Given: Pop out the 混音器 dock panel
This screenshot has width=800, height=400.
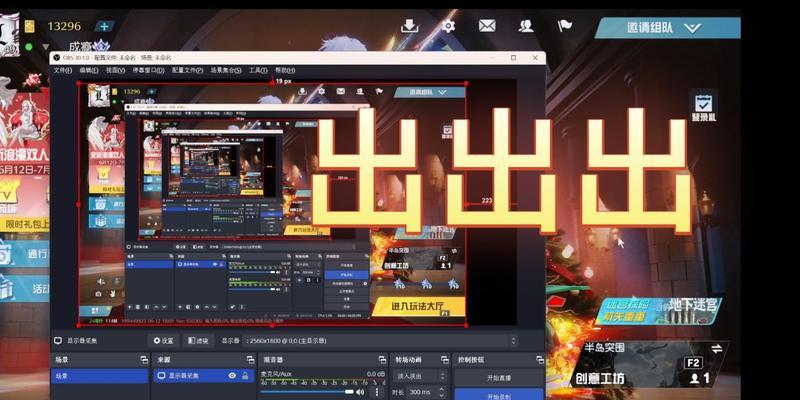Looking at the screenshot, I should pos(382,360).
